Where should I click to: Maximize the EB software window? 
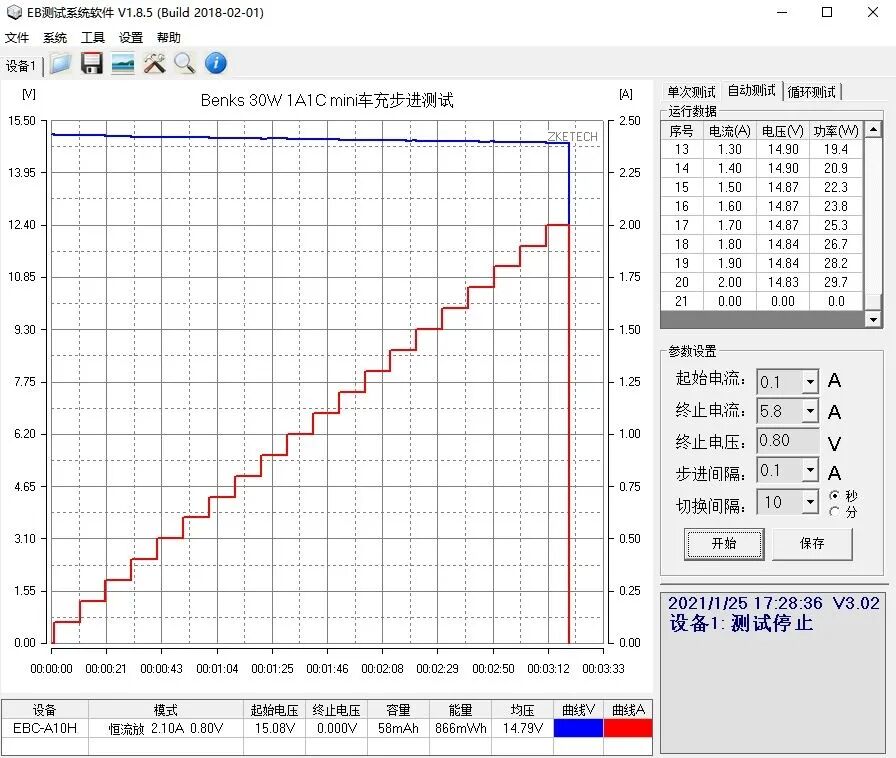tap(827, 12)
